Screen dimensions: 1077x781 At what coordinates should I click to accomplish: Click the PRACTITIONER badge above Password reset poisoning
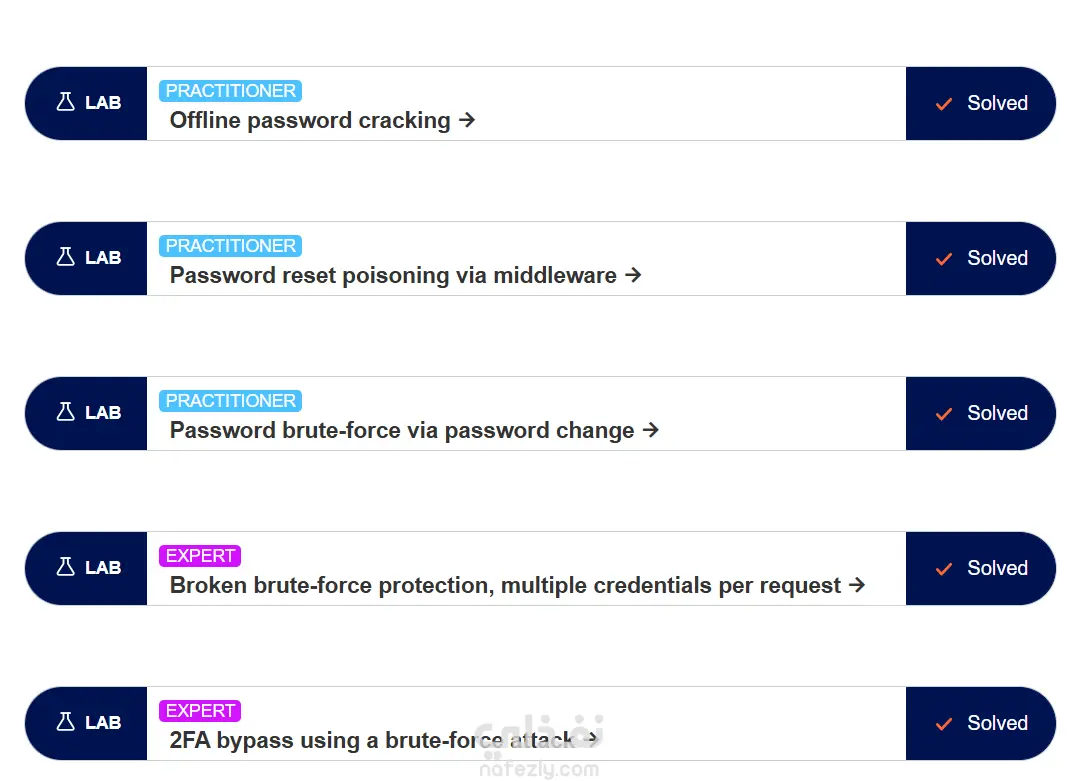pos(230,246)
